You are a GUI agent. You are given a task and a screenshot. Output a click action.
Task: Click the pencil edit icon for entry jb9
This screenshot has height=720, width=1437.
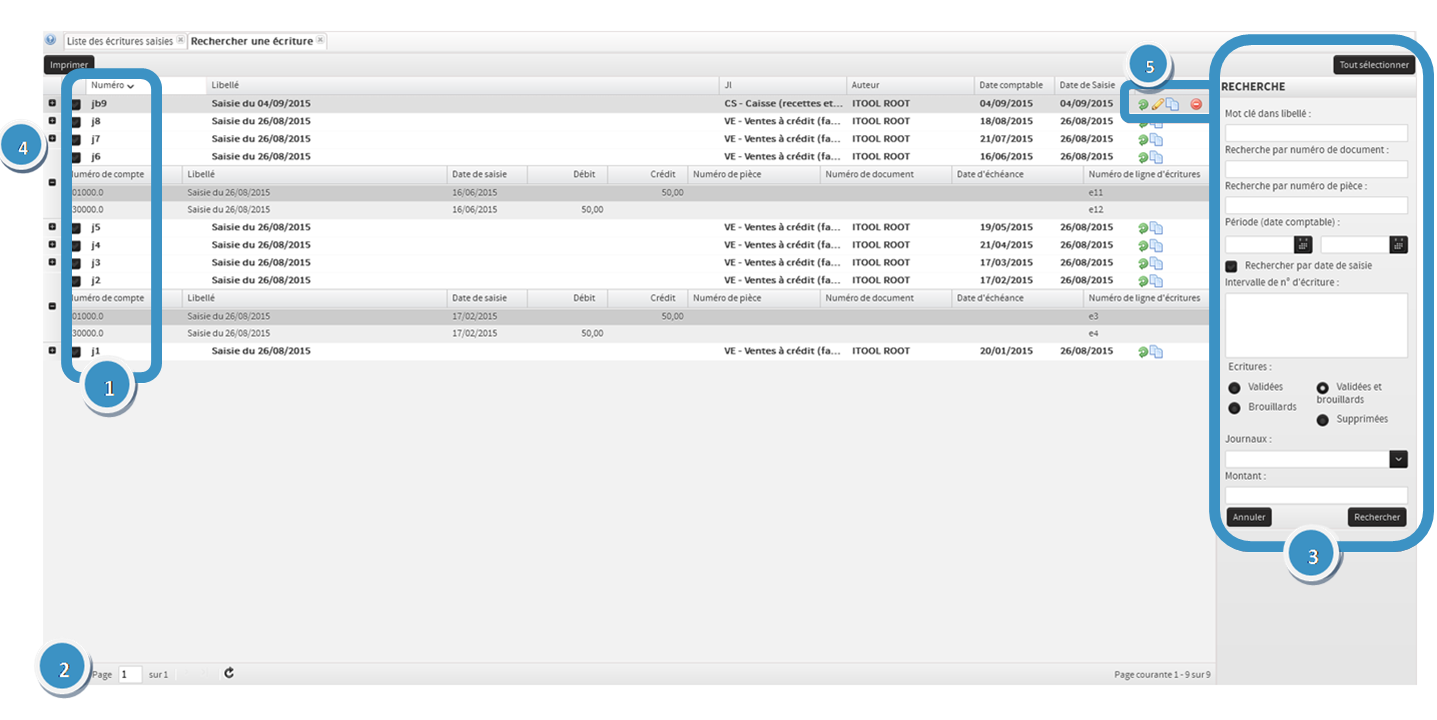tap(1158, 104)
